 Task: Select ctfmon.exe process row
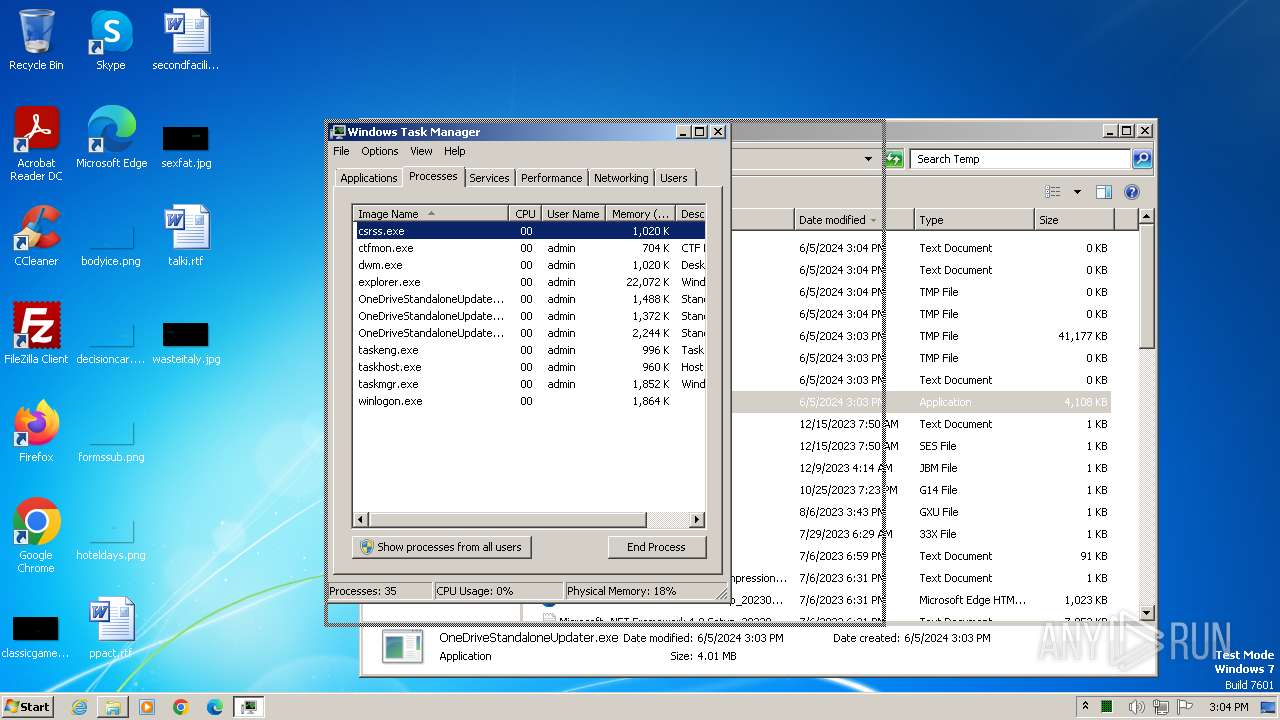tap(529, 248)
